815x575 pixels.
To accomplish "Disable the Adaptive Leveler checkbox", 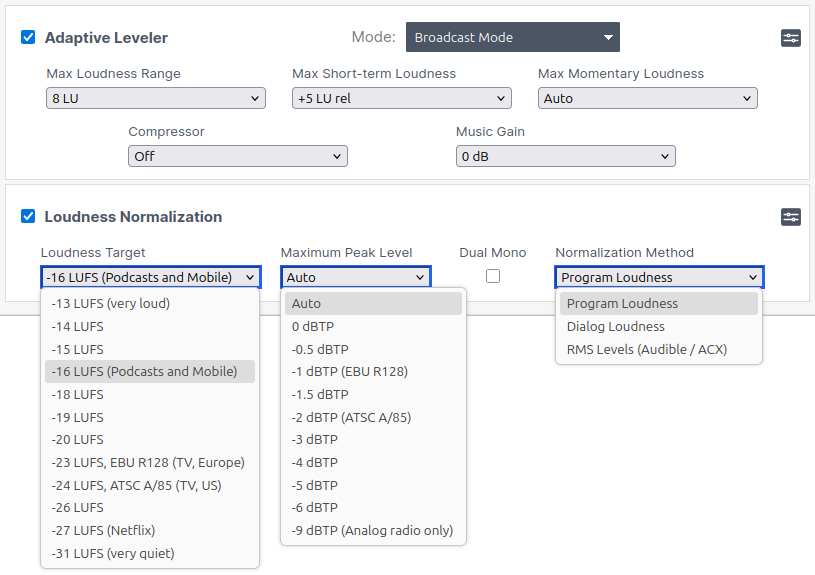I will pos(28,38).
